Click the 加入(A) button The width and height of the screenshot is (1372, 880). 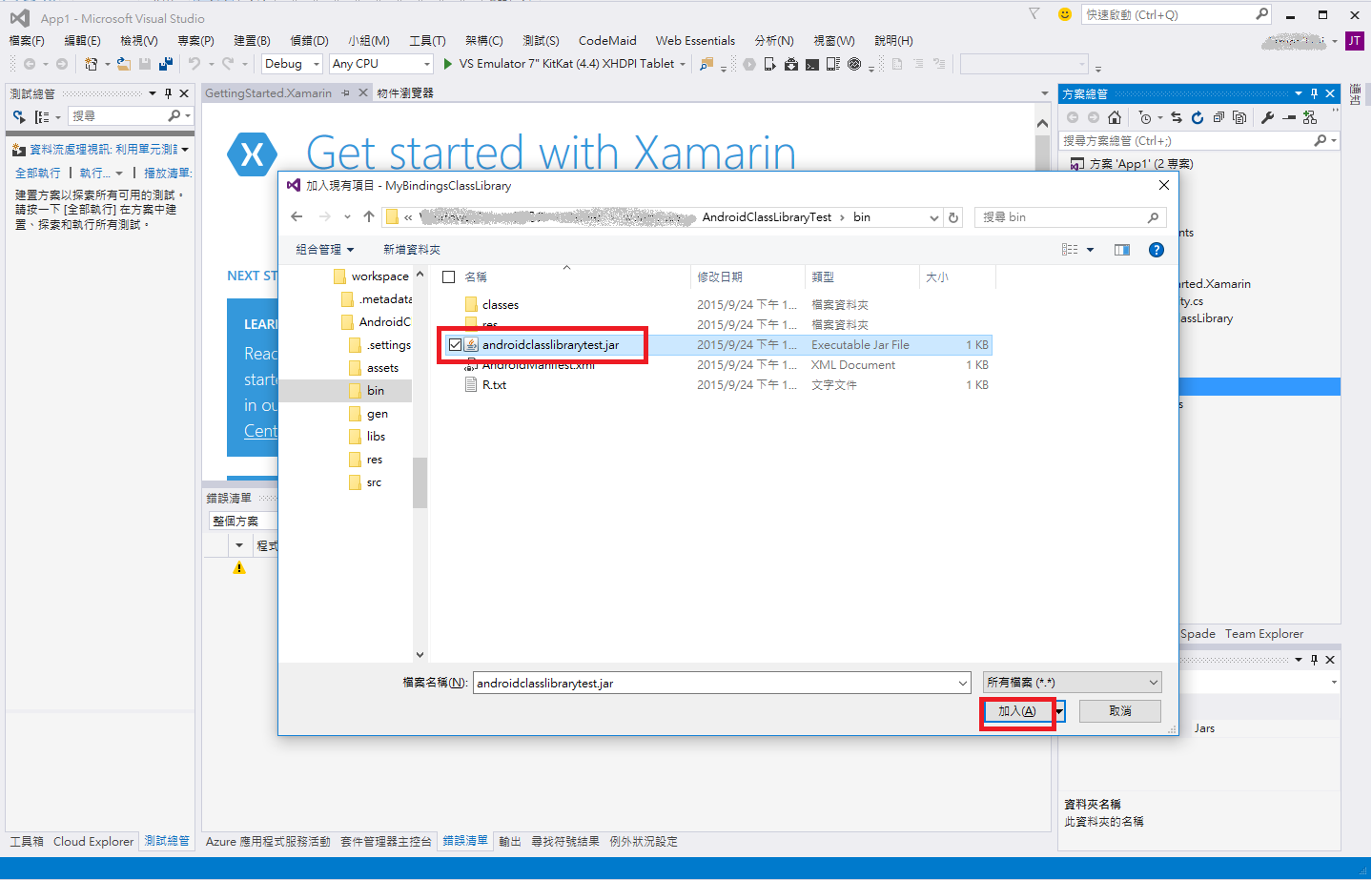(1017, 711)
